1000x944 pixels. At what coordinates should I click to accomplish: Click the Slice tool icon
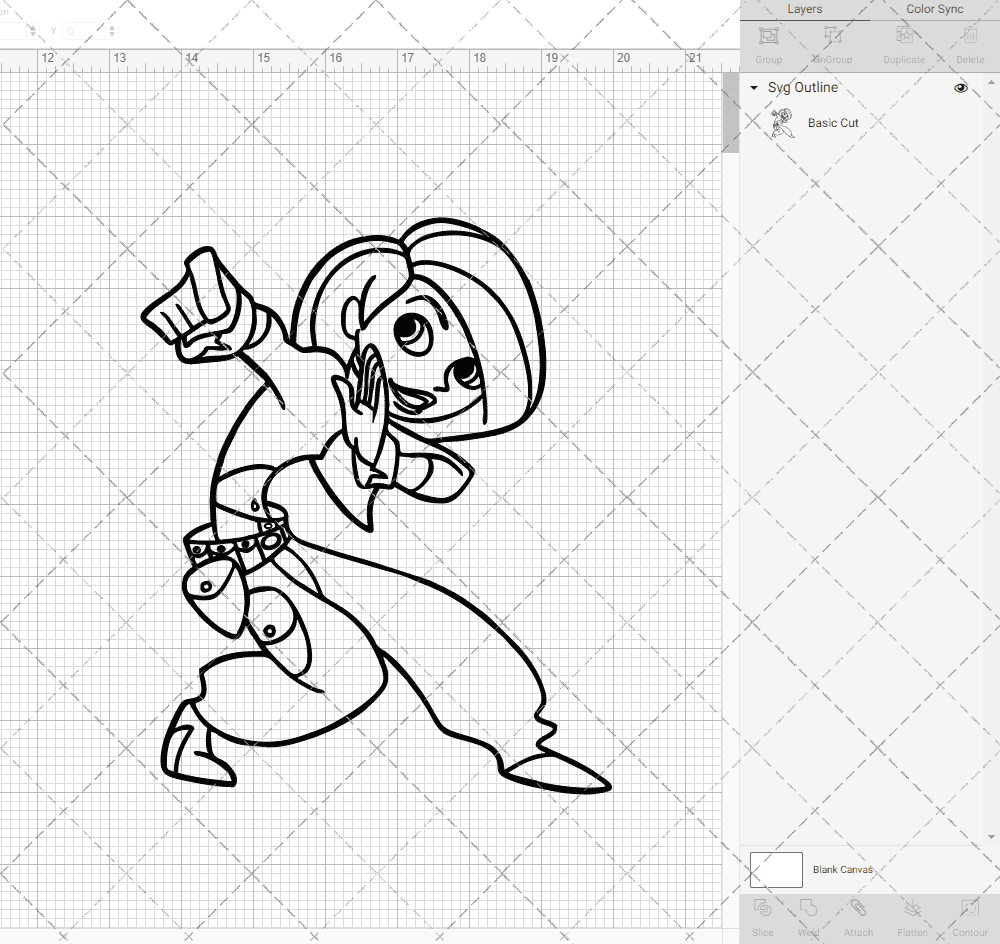pos(762,907)
